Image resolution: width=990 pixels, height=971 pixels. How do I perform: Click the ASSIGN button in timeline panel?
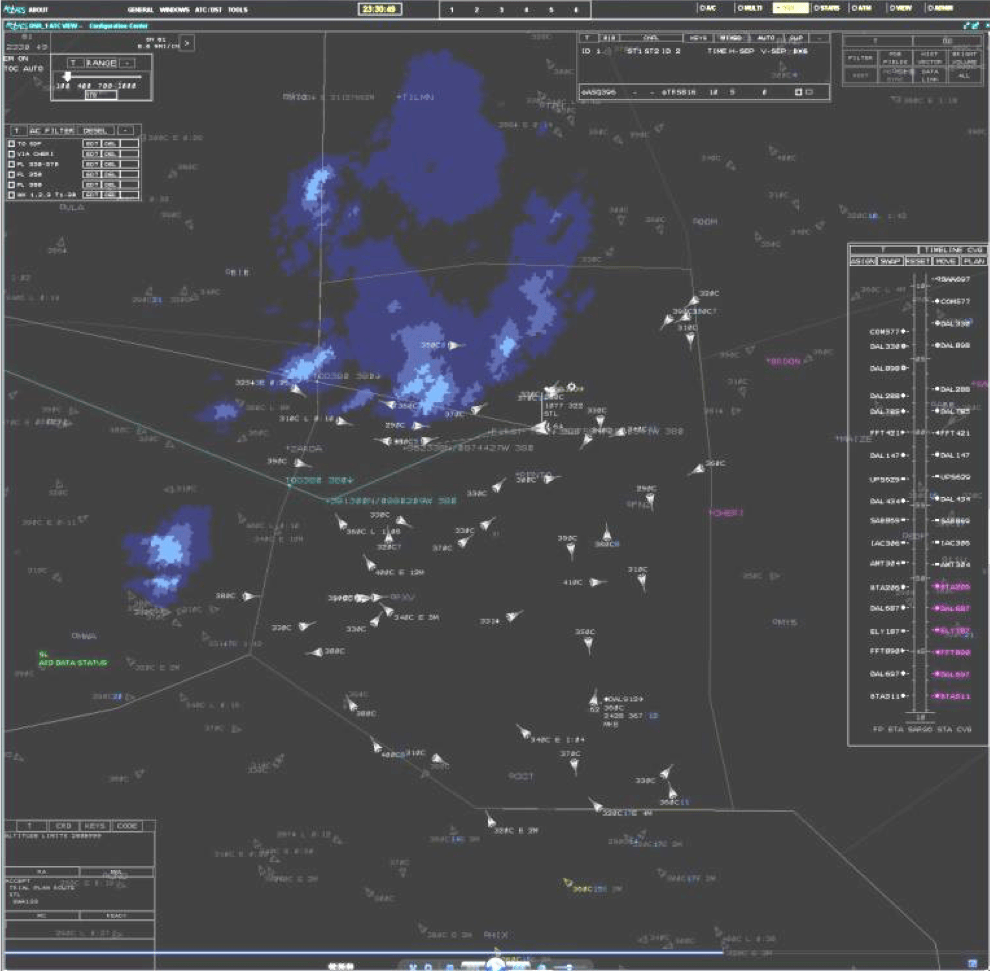coord(862,261)
